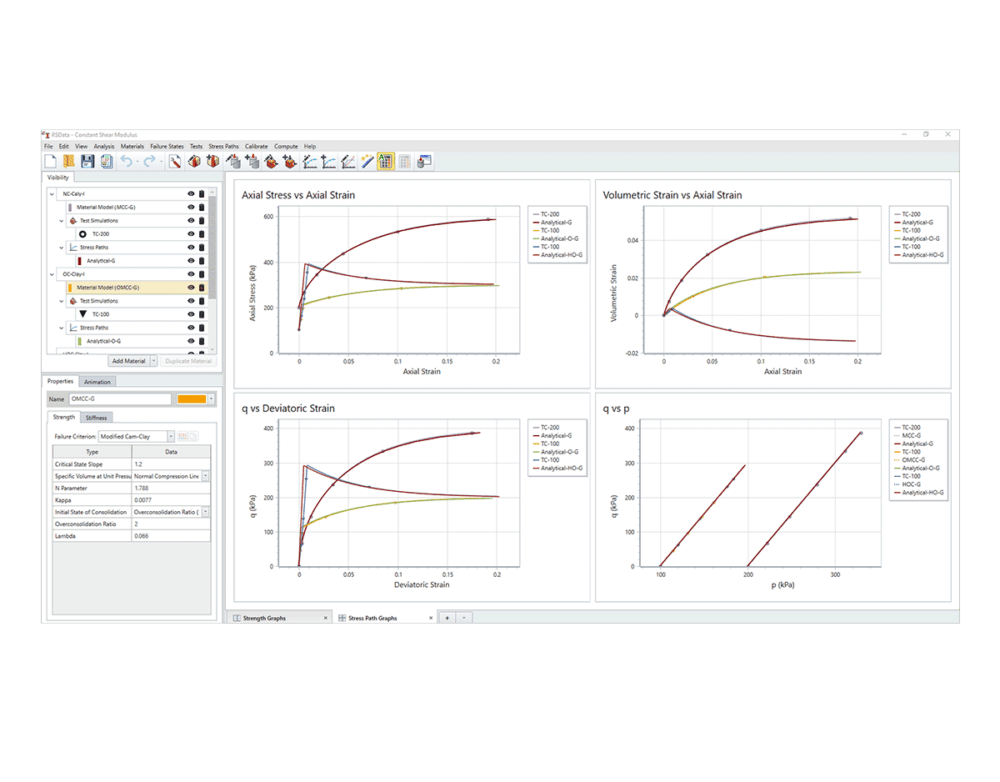Click the Undo arrow icon

[127, 161]
